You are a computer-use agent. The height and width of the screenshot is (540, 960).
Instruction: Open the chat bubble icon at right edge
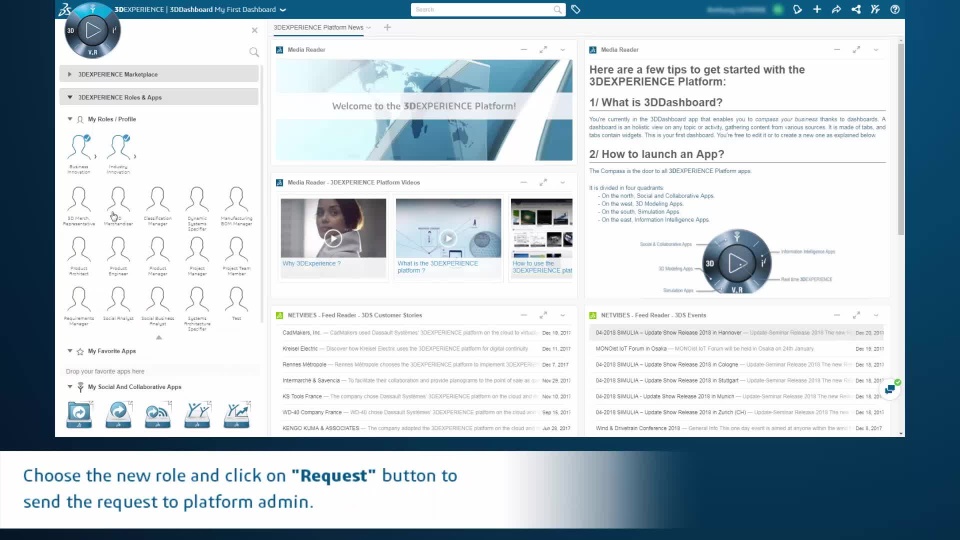pyautogui.click(x=890, y=389)
